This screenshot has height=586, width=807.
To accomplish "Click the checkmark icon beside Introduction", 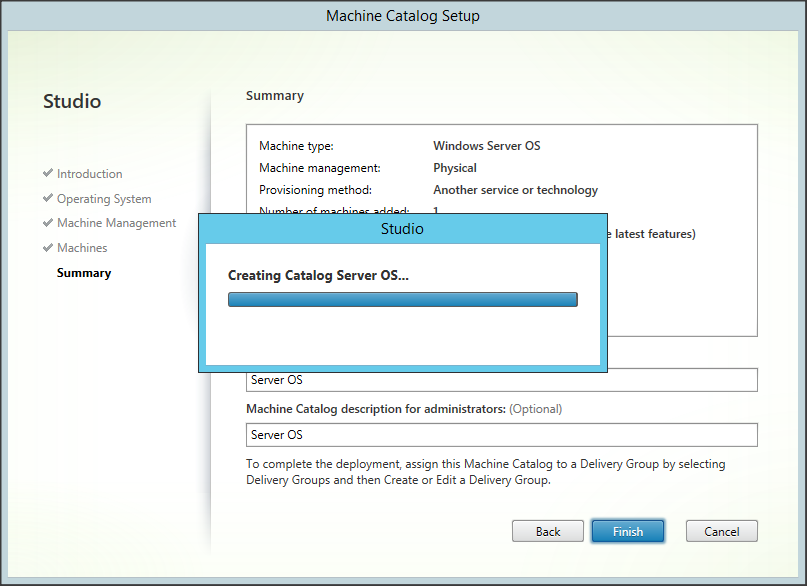I will [x=48, y=174].
